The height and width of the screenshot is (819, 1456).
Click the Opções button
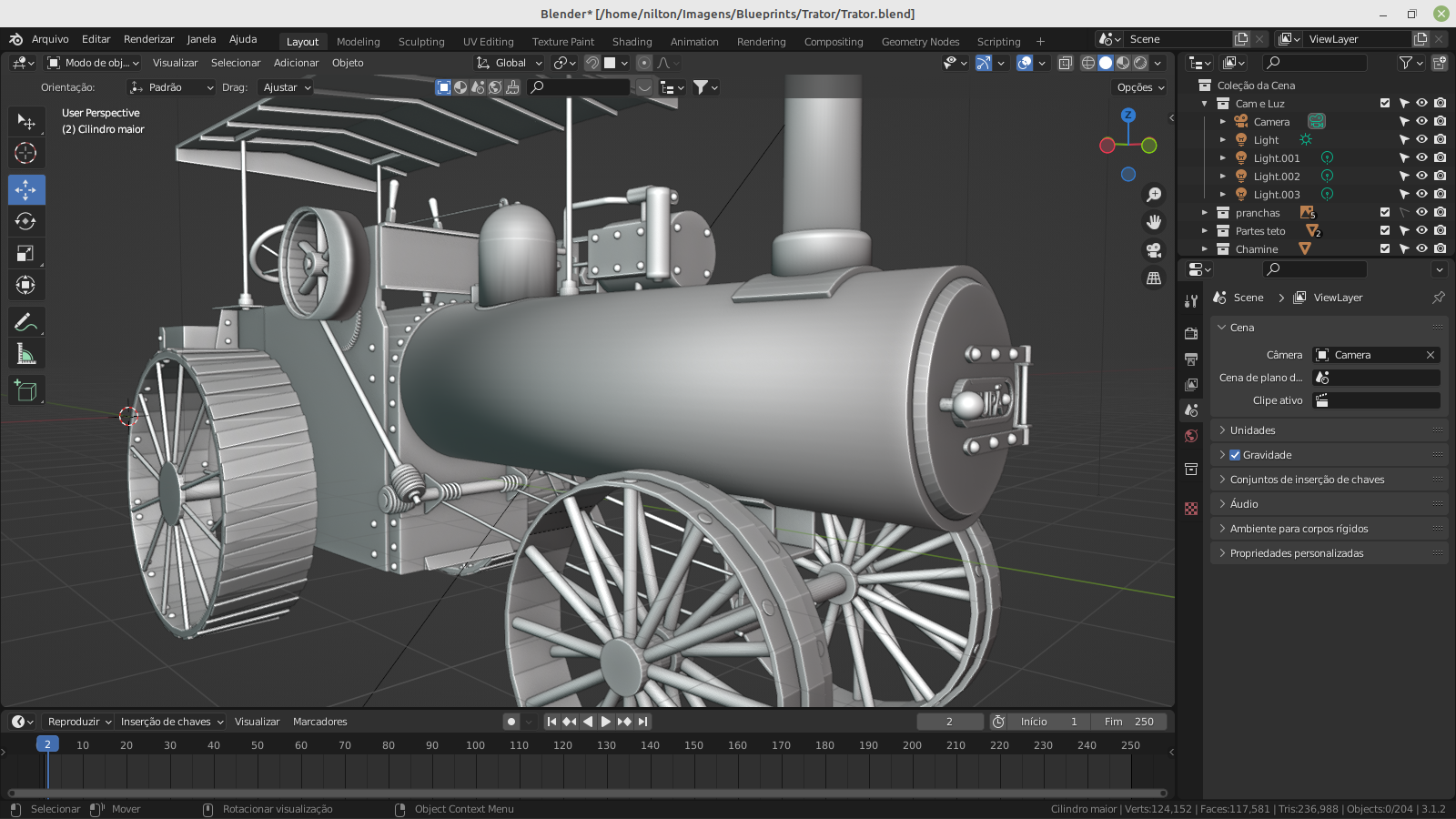click(1140, 87)
